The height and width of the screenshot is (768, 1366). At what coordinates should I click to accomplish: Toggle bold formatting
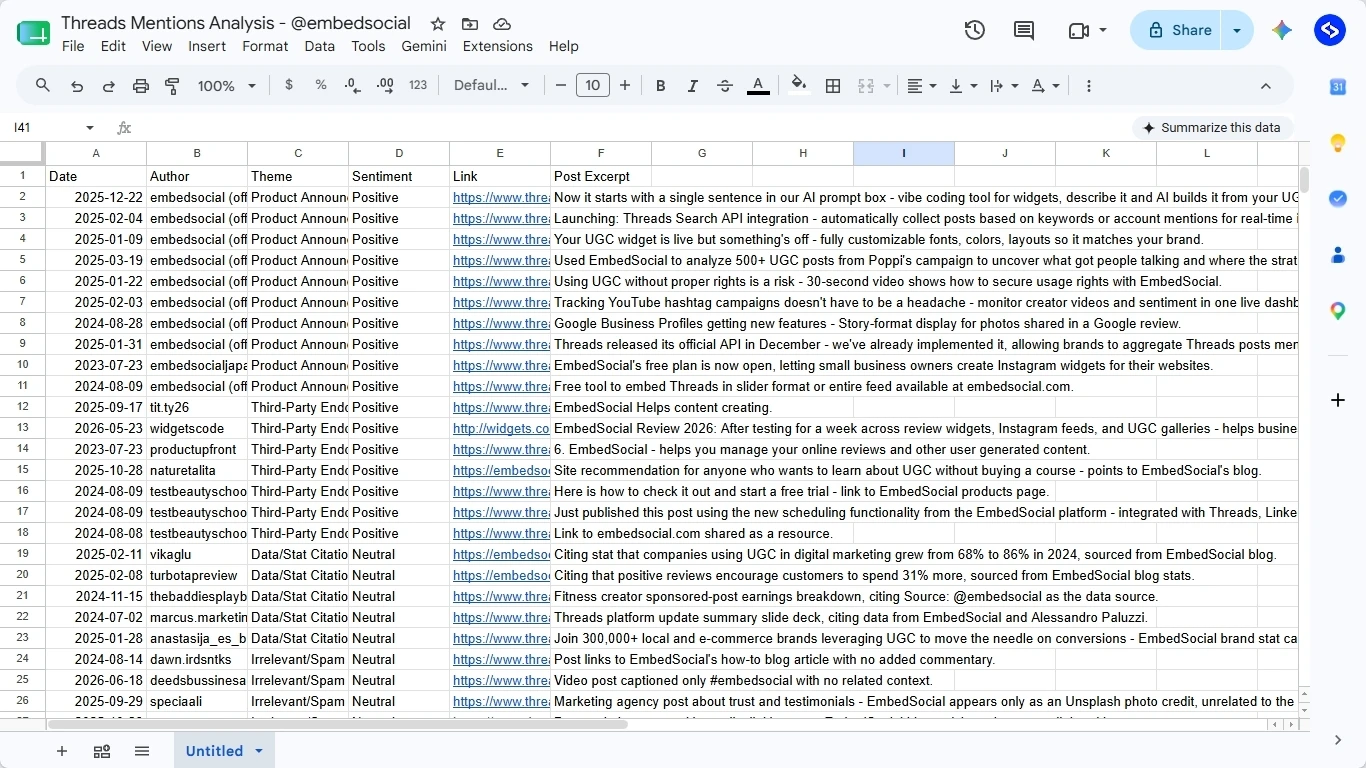660,86
